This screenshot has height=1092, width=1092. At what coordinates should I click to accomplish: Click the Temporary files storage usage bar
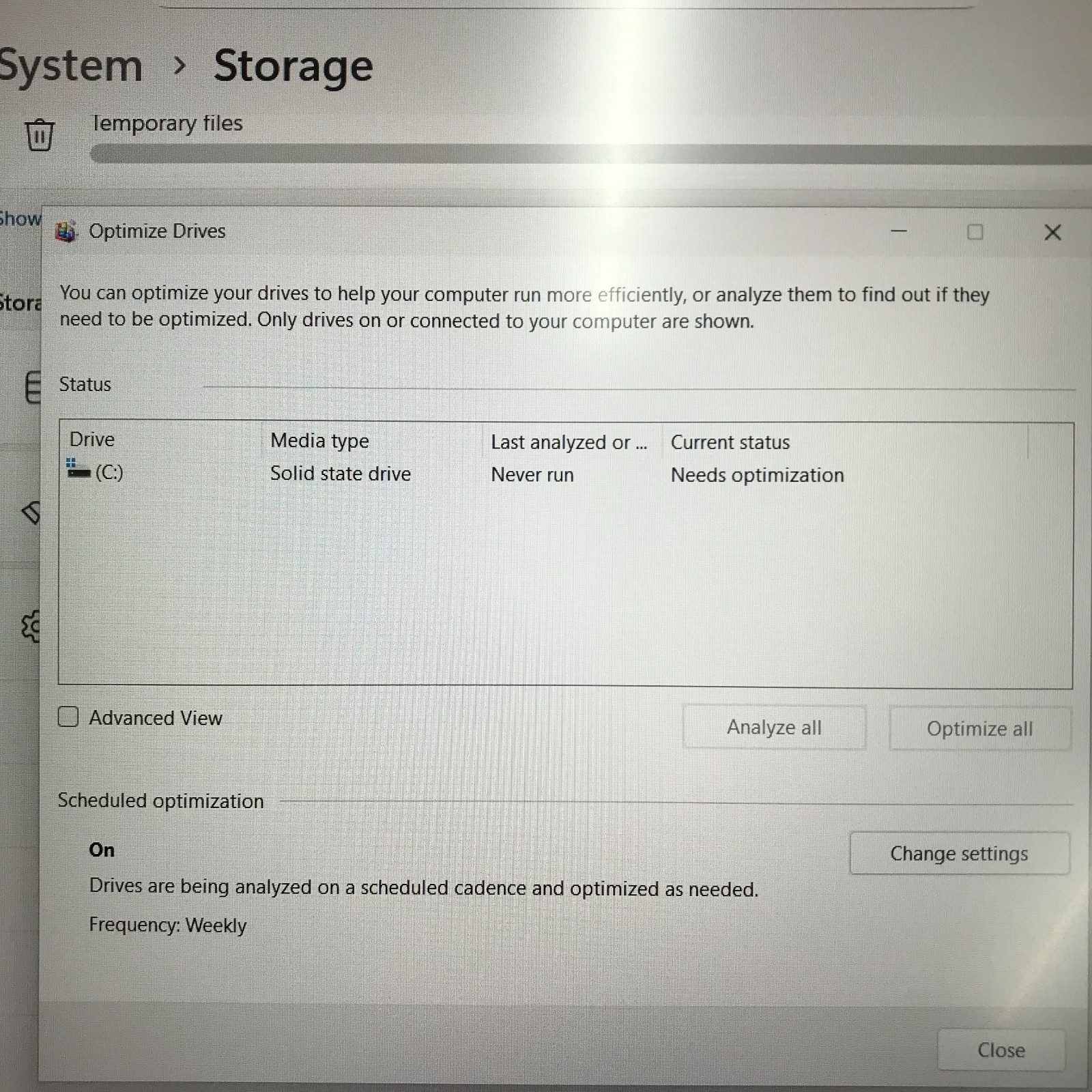(591, 154)
